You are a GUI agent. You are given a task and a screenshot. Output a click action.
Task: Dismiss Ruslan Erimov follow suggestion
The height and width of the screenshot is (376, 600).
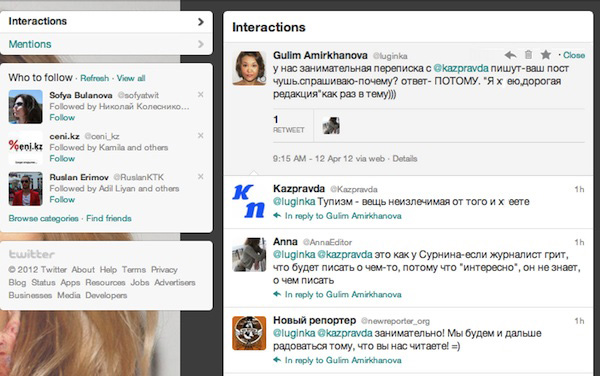click(x=201, y=176)
